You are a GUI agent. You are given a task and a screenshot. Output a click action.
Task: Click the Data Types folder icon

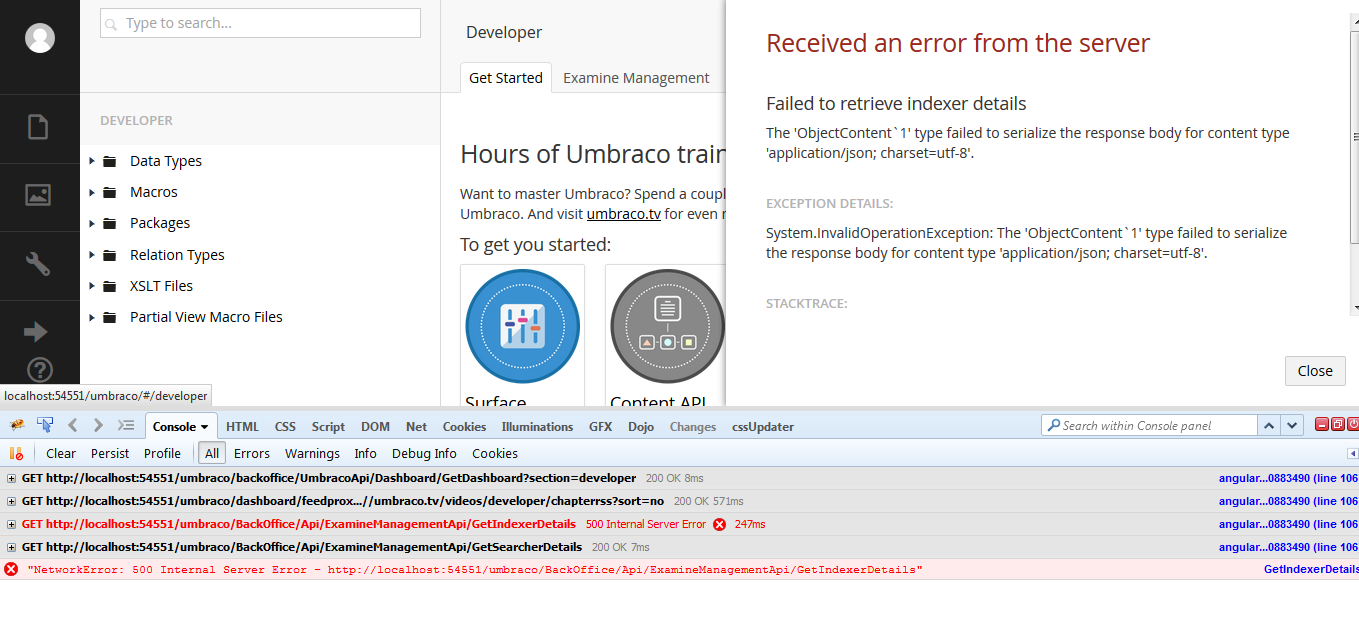tap(110, 161)
